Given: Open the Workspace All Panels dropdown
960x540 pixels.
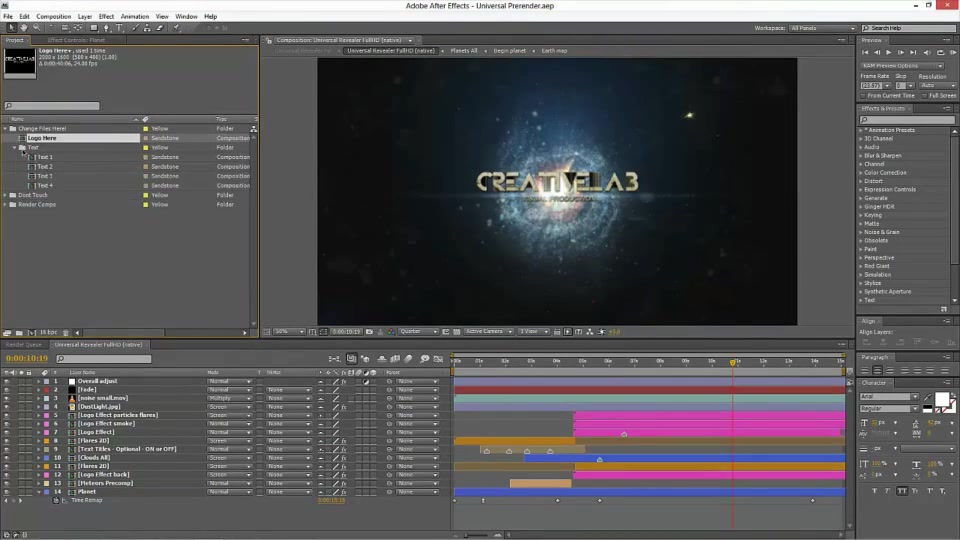Looking at the screenshot, I should [x=822, y=28].
